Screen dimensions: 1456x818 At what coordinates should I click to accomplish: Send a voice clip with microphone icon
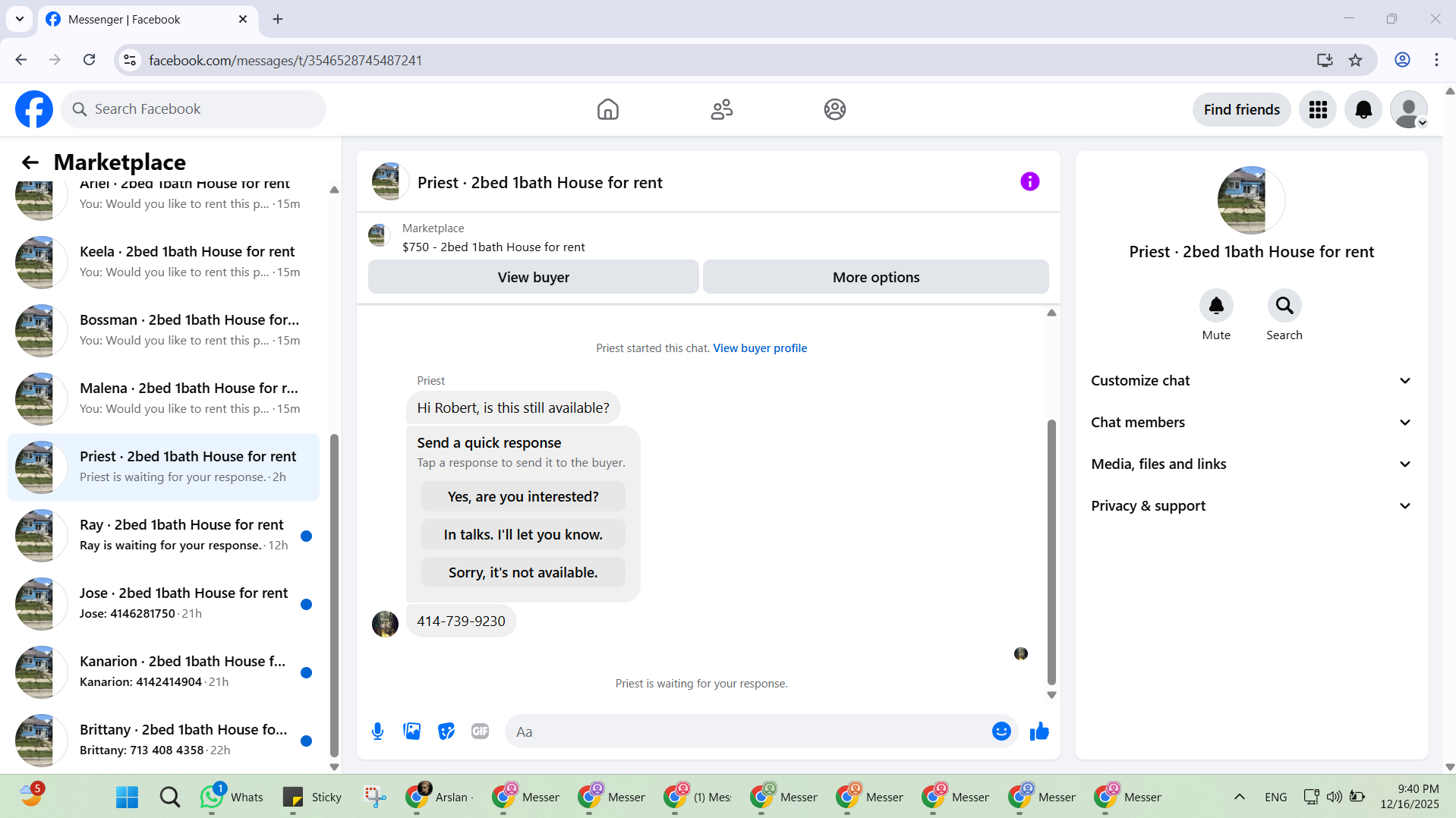[377, 731]
